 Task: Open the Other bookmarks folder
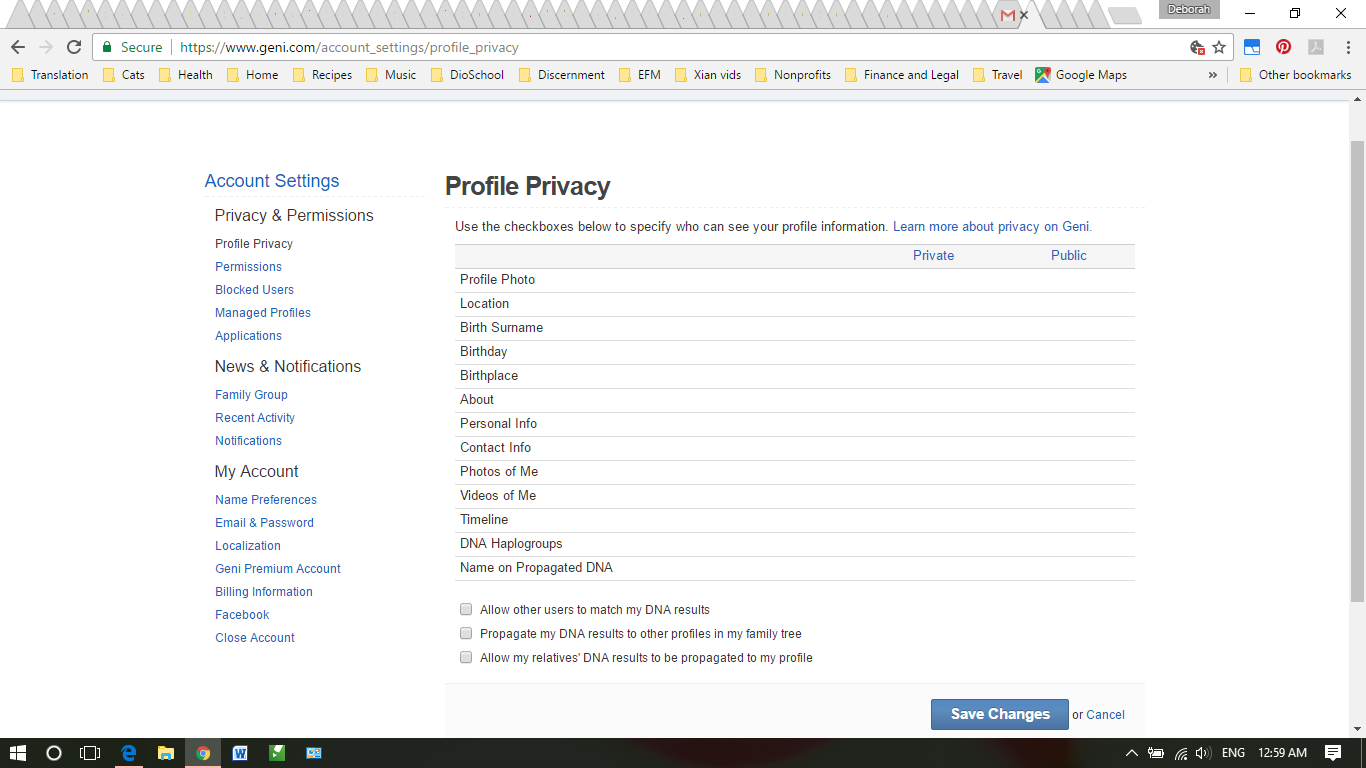coord(1295,75)
